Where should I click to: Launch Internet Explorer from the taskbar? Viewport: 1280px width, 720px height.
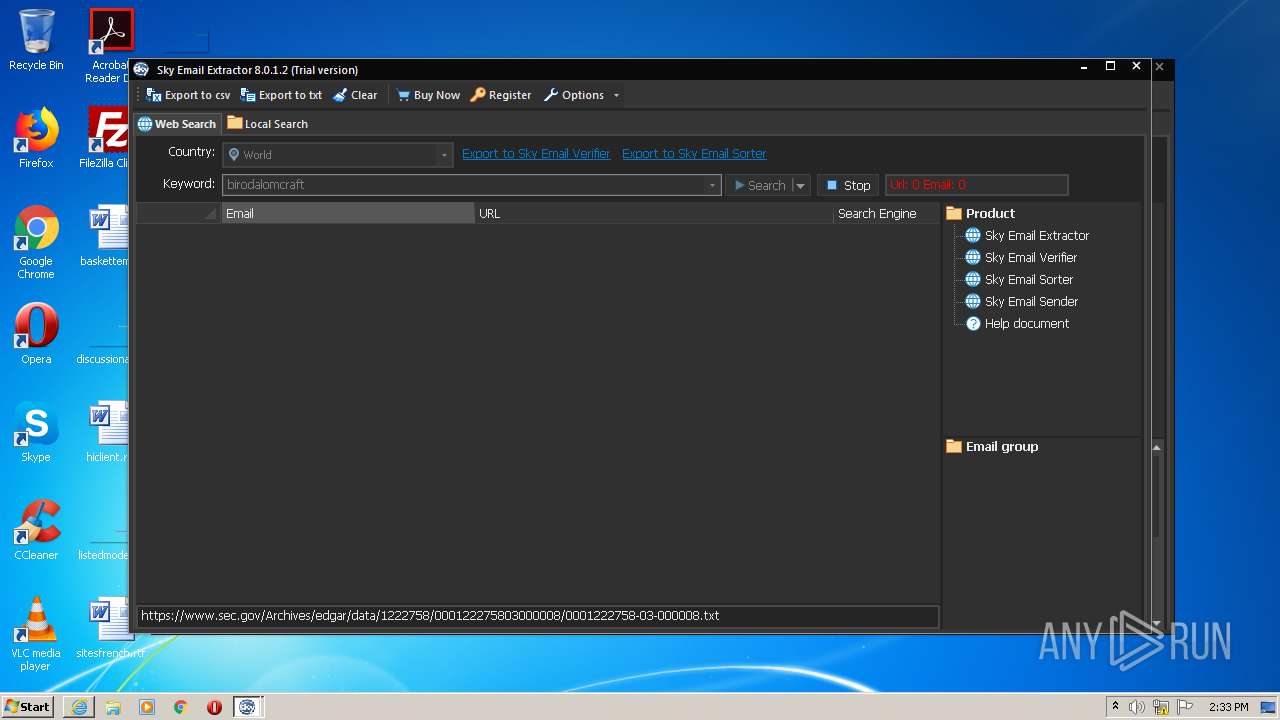(79, 707)
